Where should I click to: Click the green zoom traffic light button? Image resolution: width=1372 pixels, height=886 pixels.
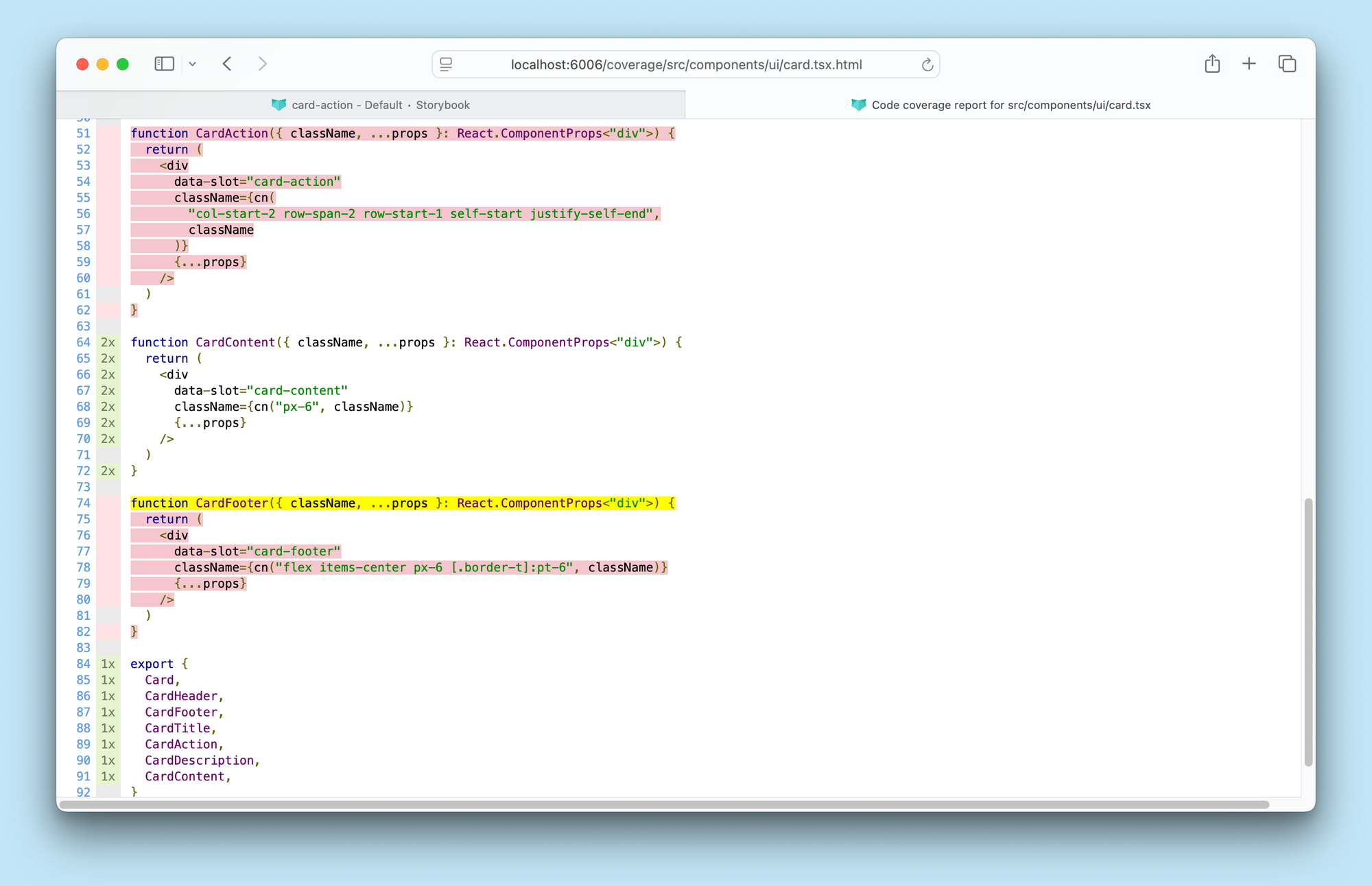click(x=122, y=63)
